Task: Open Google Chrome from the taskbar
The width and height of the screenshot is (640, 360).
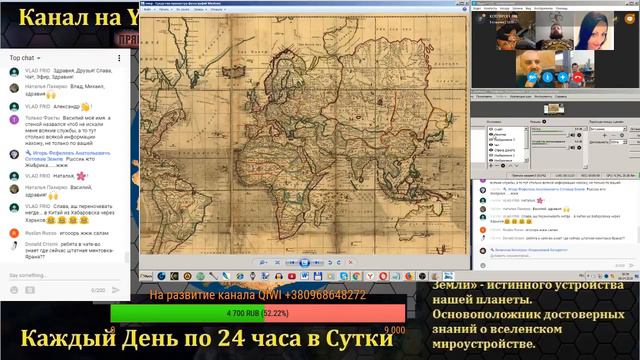Action: (356, 276)
